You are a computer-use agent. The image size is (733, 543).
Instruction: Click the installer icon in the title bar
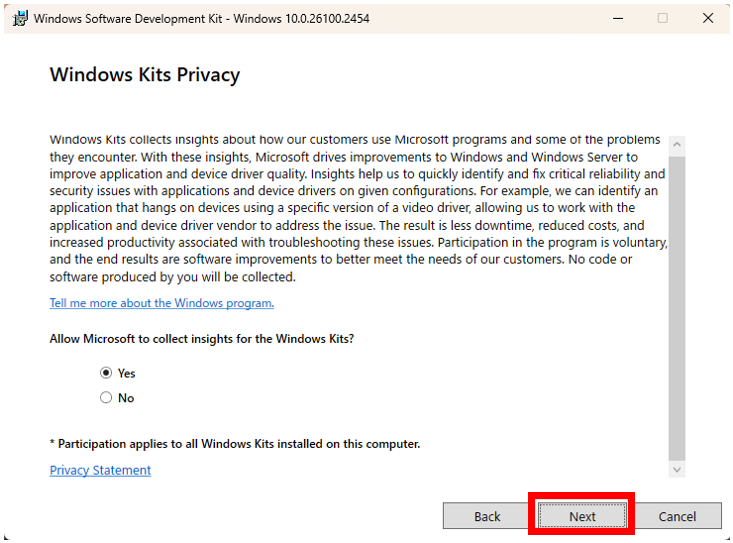[20, 18]
